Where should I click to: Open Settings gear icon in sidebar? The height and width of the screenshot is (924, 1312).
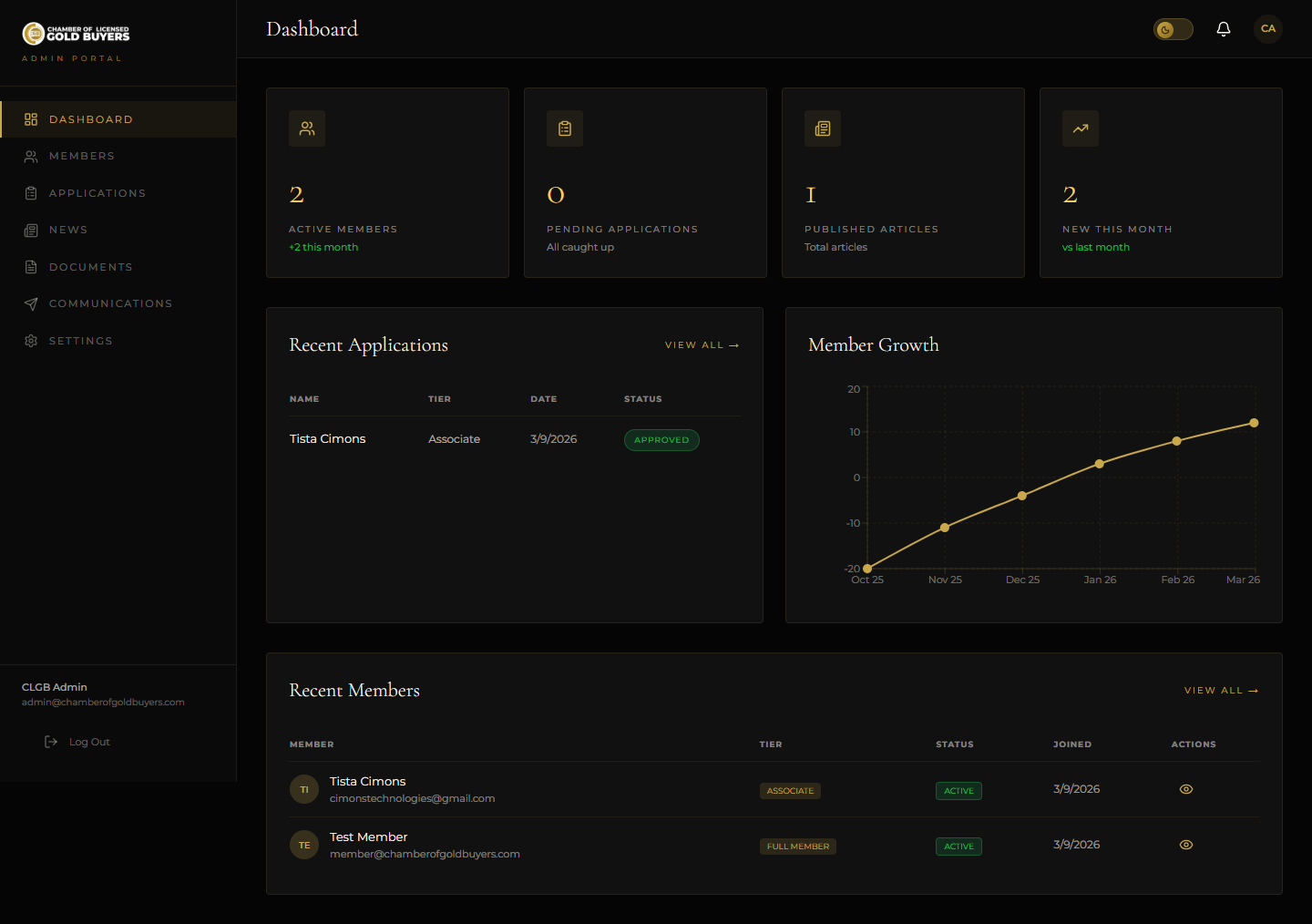[31, 341]
